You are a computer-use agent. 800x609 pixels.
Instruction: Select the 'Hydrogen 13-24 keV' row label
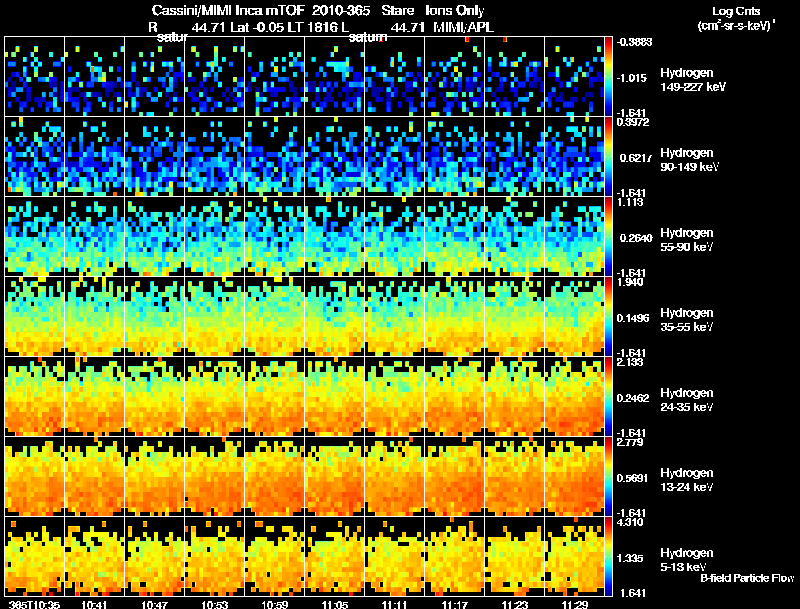point(687,480)
